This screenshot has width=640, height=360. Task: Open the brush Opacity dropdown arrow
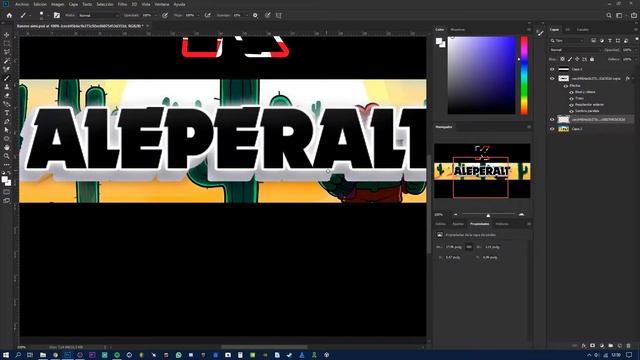click(x=156, y=16)
